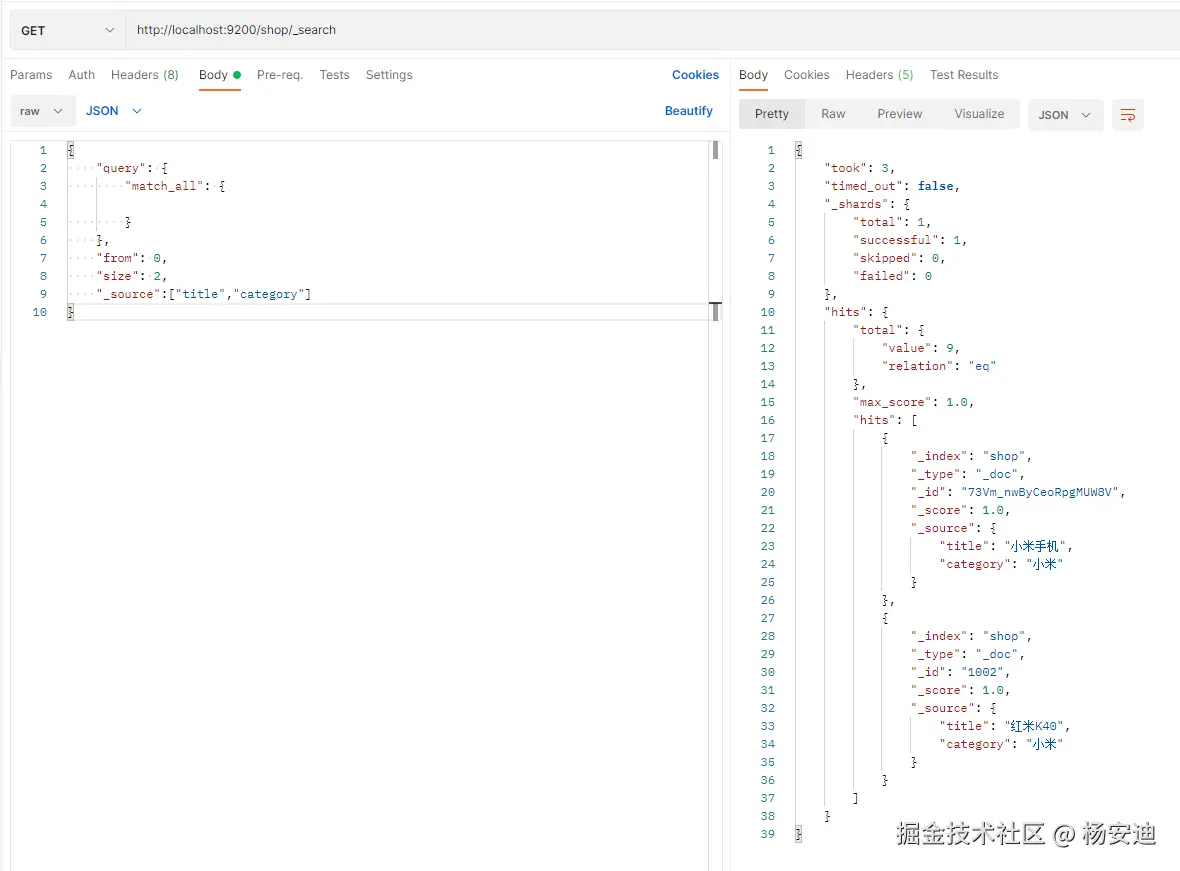
Task: Click the _id "1002" value
Action: tap(982, 672)
